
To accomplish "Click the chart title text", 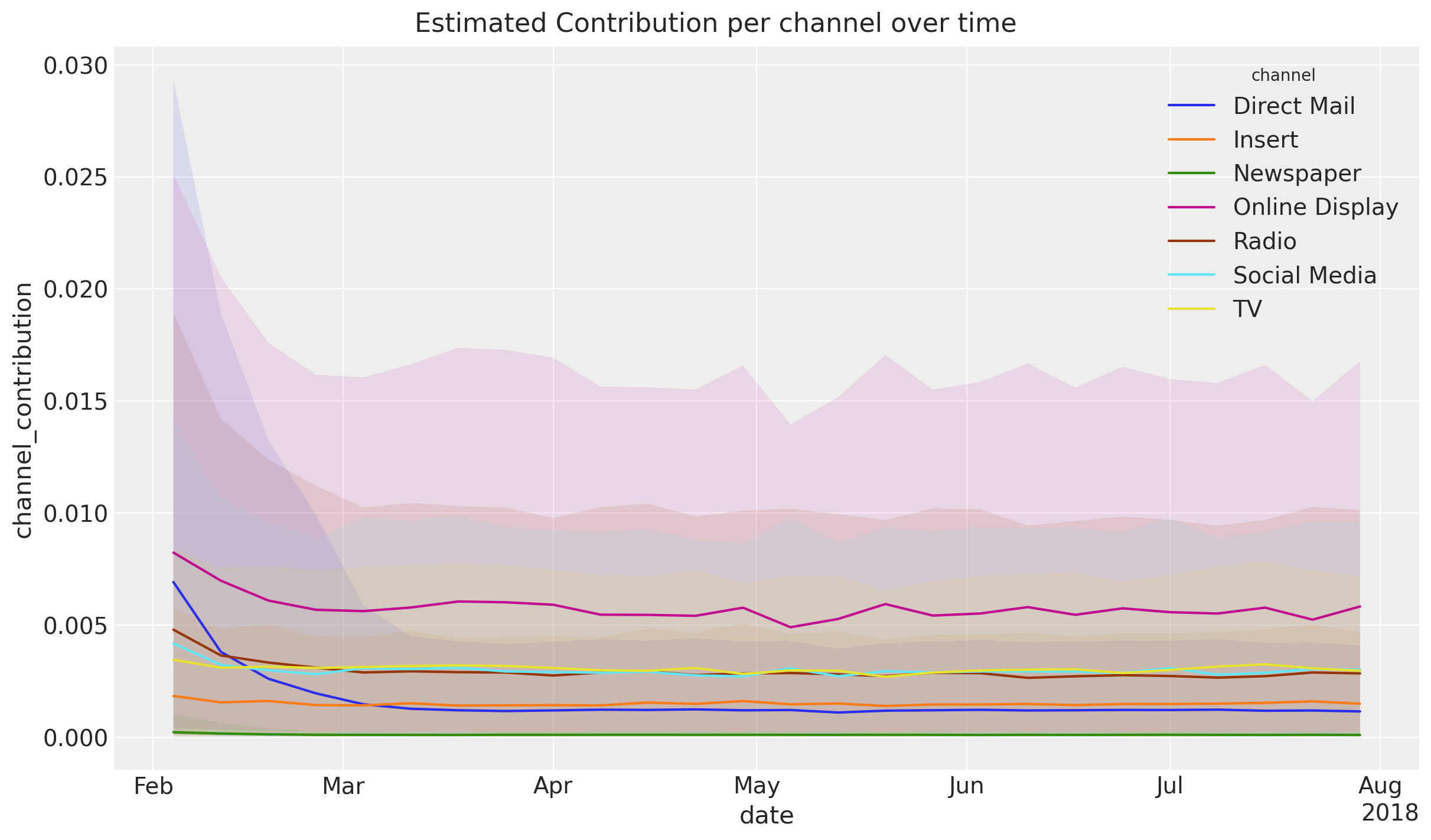I will pos(715,24).
